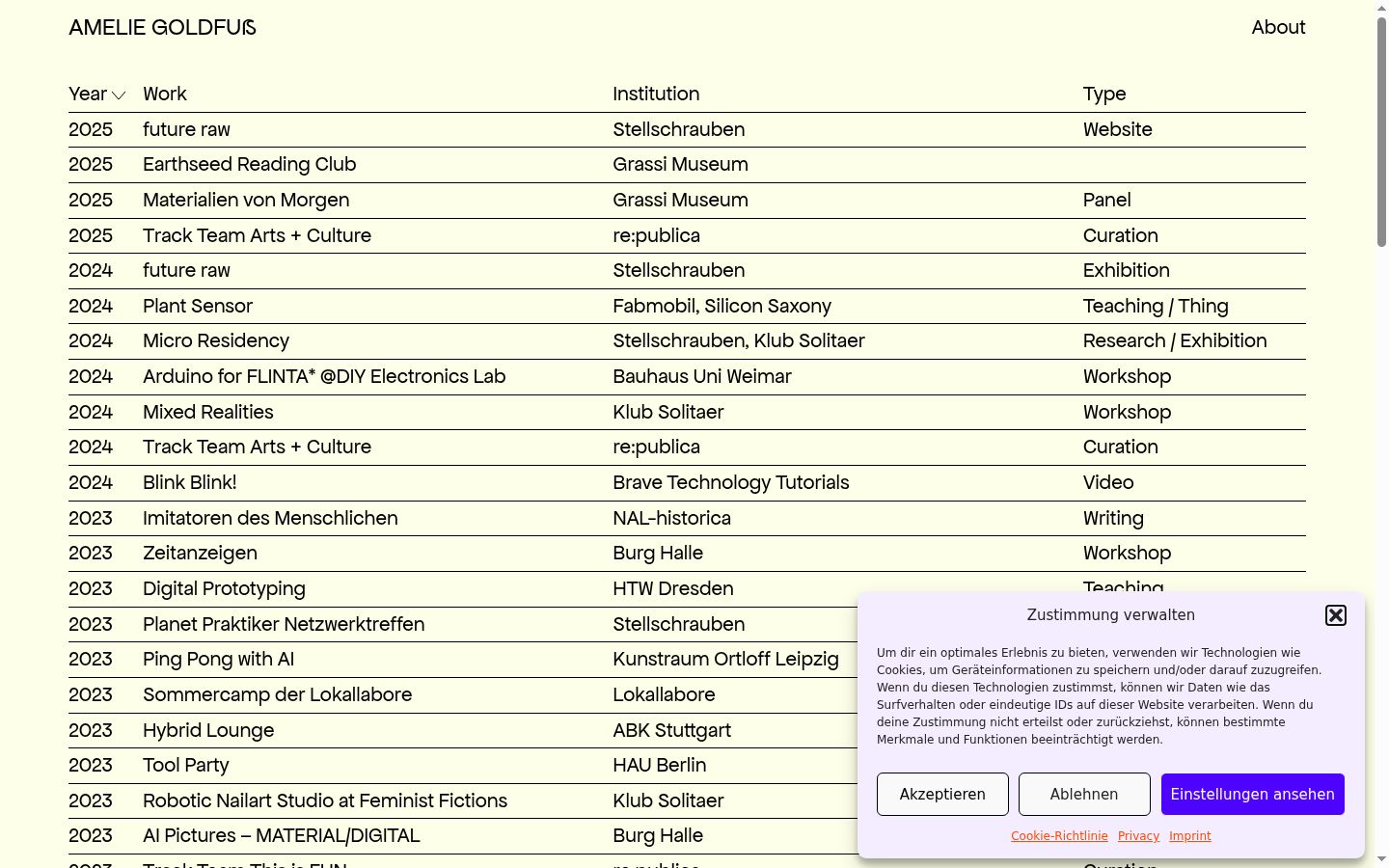Screen dimensions: 1389x868
Task: Click the 'Brave Technology Tutorials' institution cell
Action: (731, 483)
